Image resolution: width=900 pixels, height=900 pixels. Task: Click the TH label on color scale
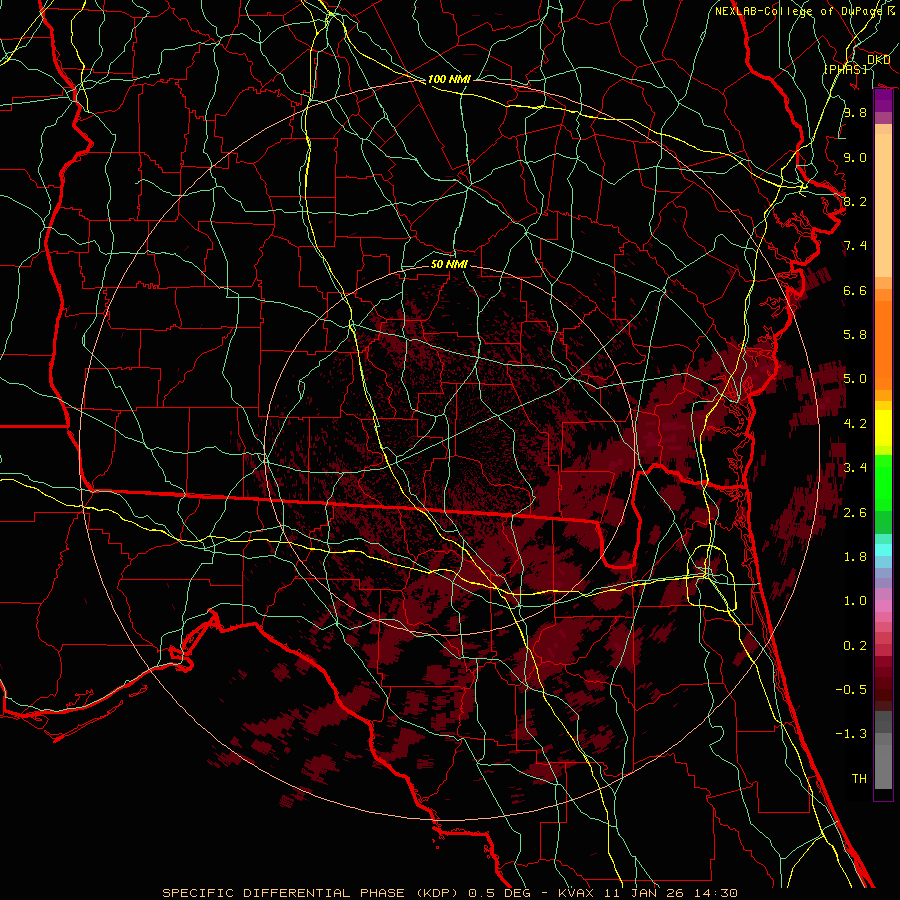859,779
